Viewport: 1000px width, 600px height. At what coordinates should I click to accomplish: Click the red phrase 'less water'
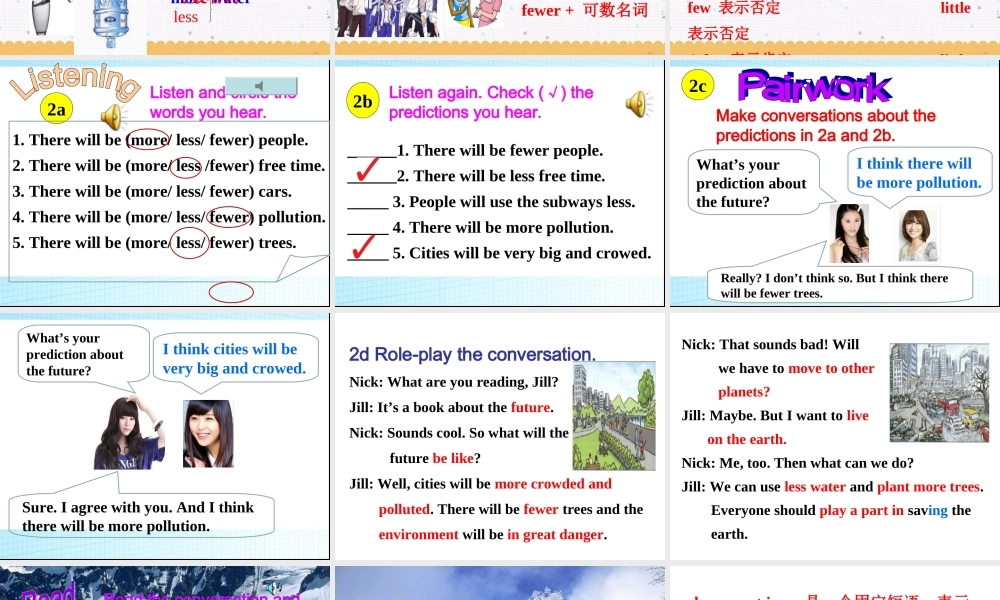pos(815,487)
